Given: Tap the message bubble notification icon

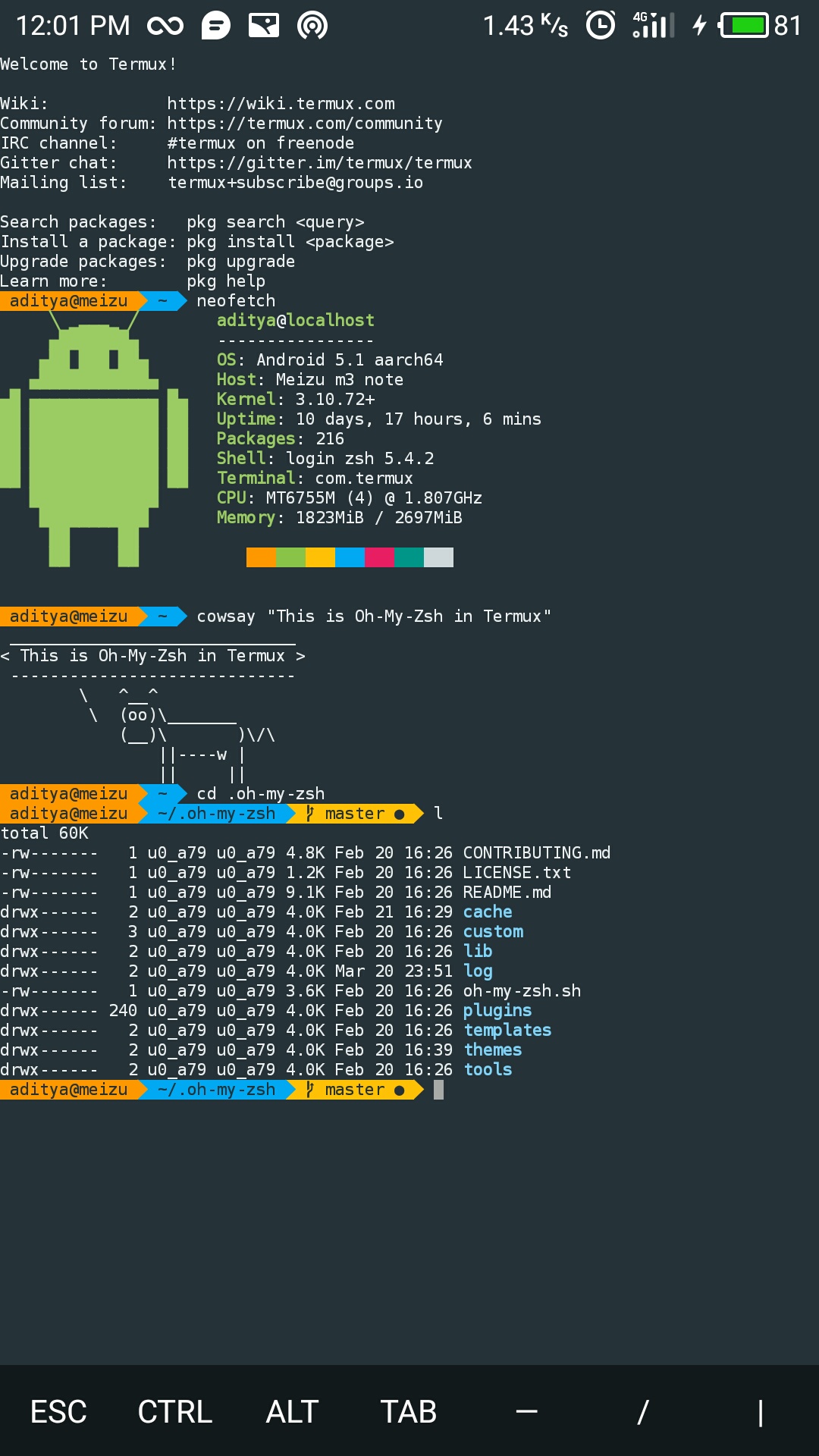Looking at the screenshot, I should click(x=216, y=26).
